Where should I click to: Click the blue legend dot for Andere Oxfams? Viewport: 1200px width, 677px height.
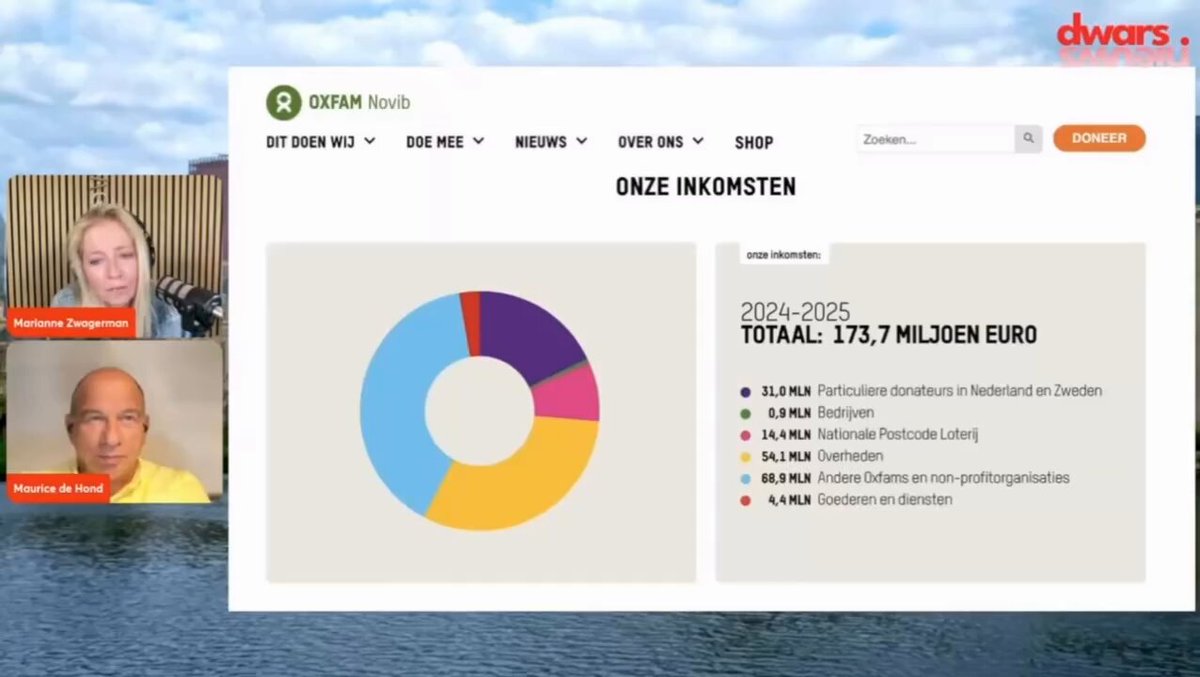click(745, 479)
